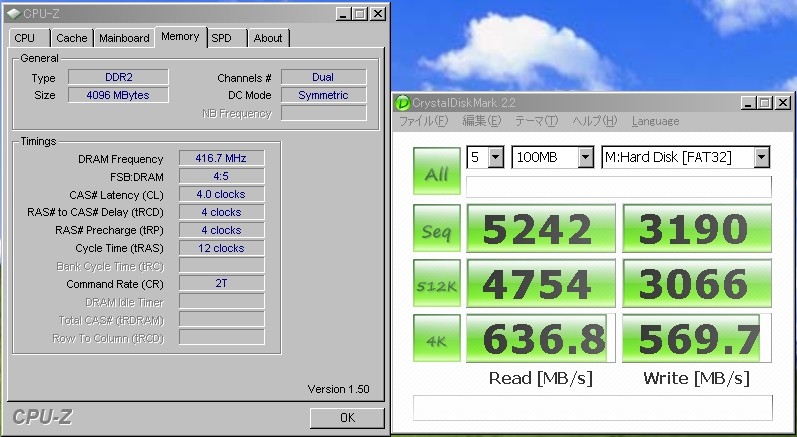Click the 512K write result 3066
This screenshot has width=797, height=437.
point(697,283)
